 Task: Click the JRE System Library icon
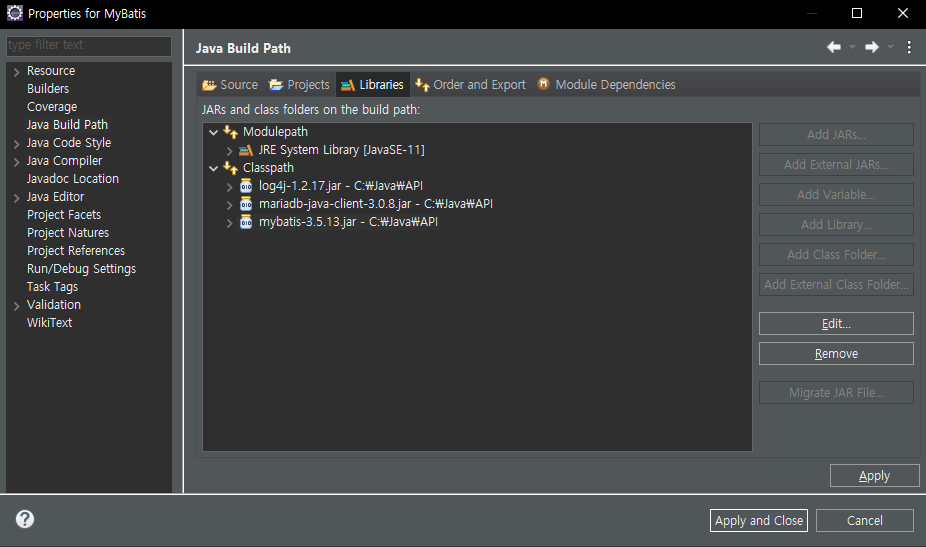click(x=246, y=150)
